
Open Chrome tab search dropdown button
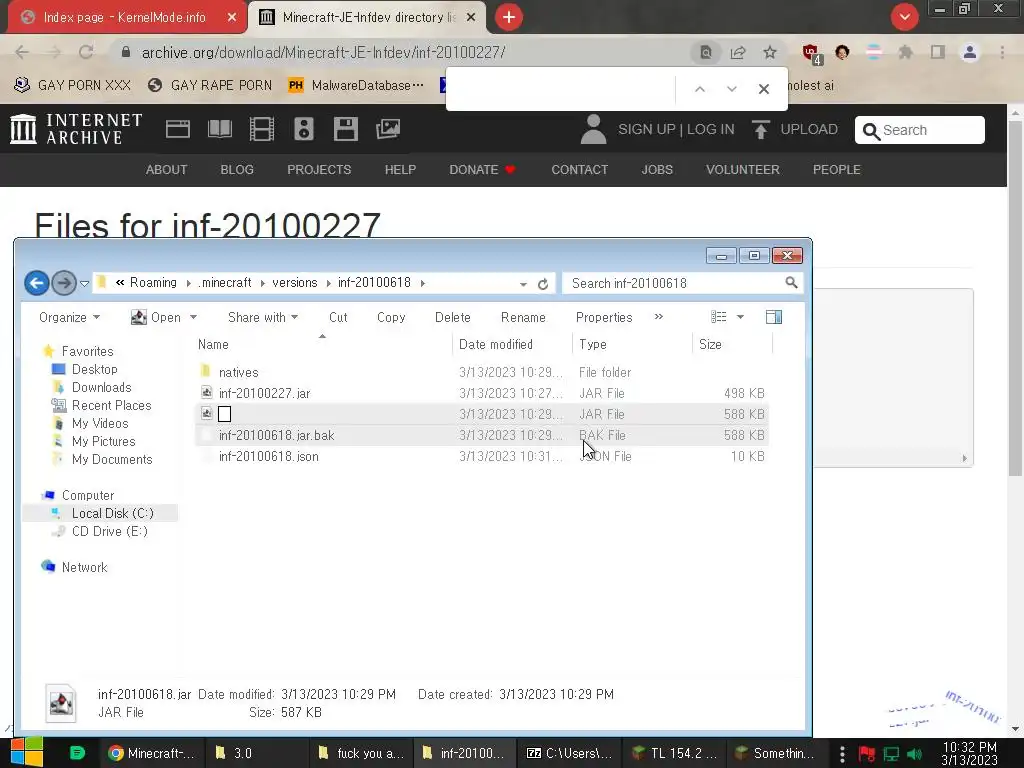[904, 17]
